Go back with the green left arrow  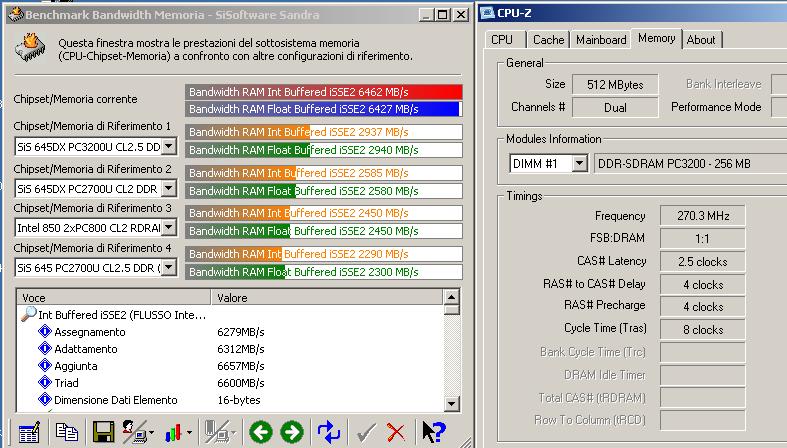coord(260,432)
